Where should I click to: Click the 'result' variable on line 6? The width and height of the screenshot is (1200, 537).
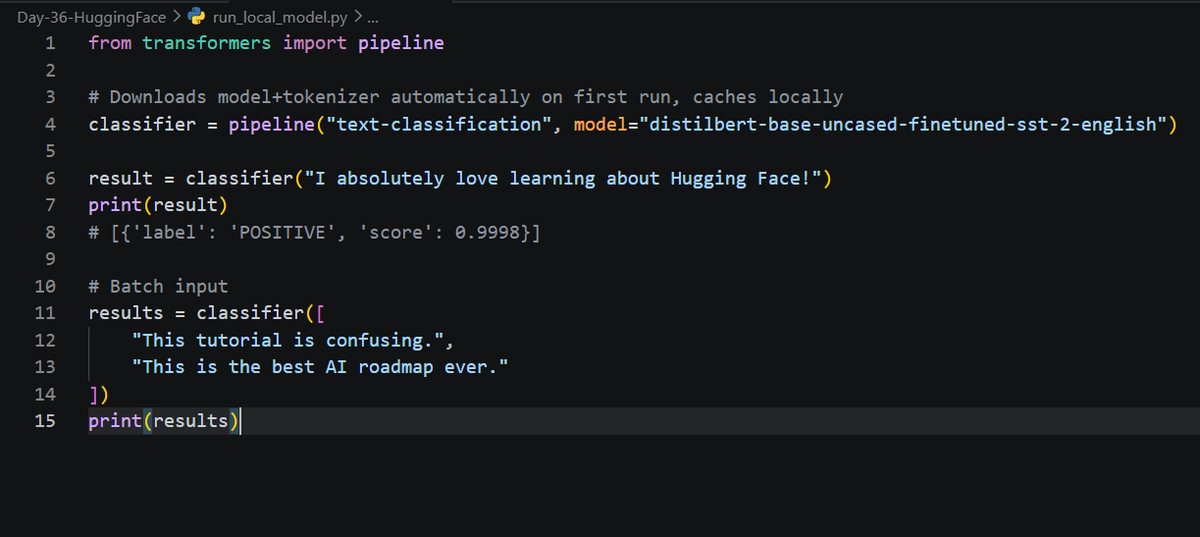[121, 178]
